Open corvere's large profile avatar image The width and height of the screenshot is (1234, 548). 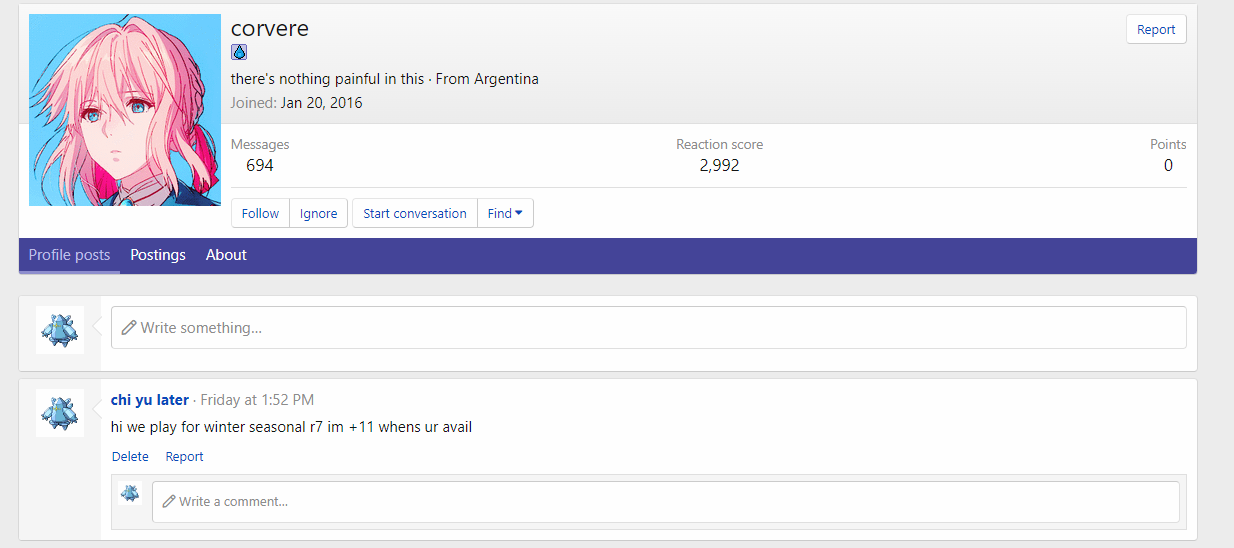tap(125, 110)
